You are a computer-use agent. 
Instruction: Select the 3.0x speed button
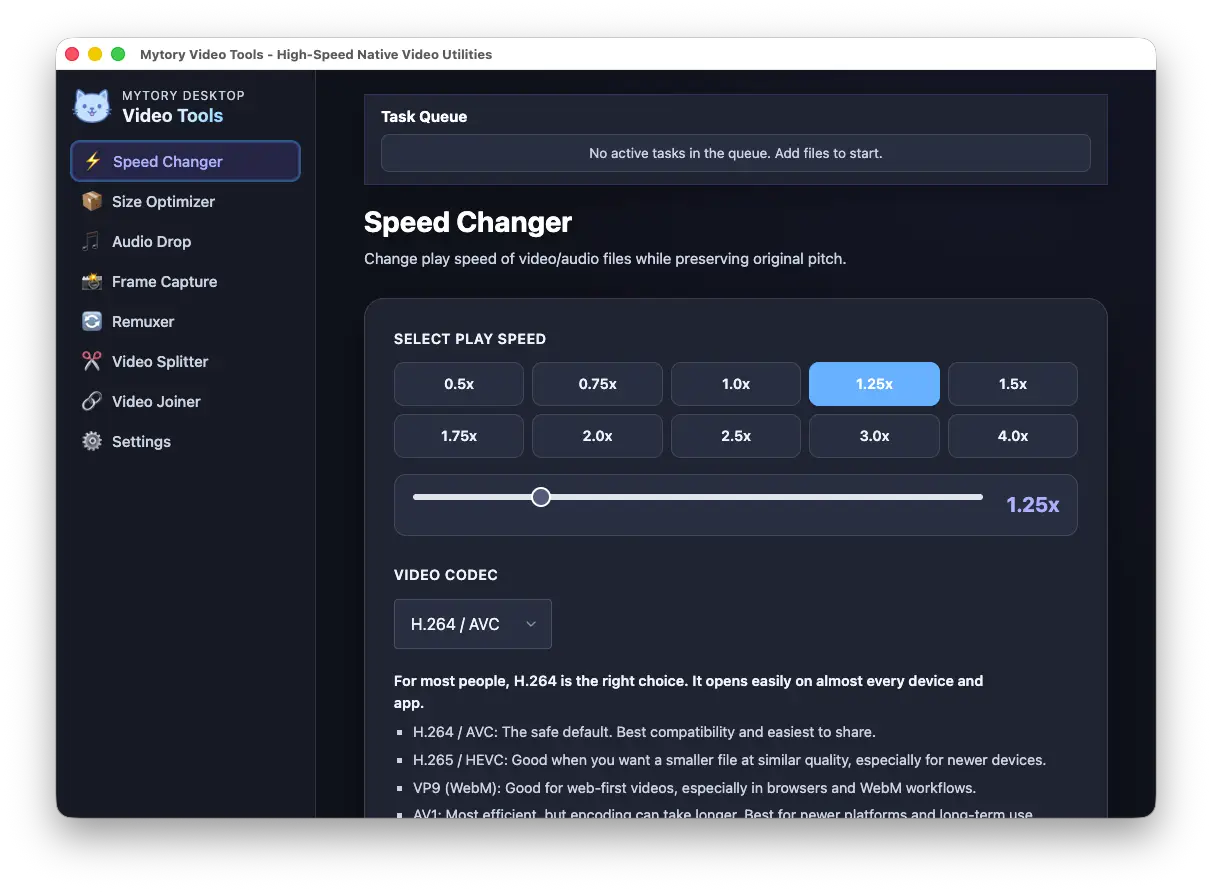tap(874, 436)
